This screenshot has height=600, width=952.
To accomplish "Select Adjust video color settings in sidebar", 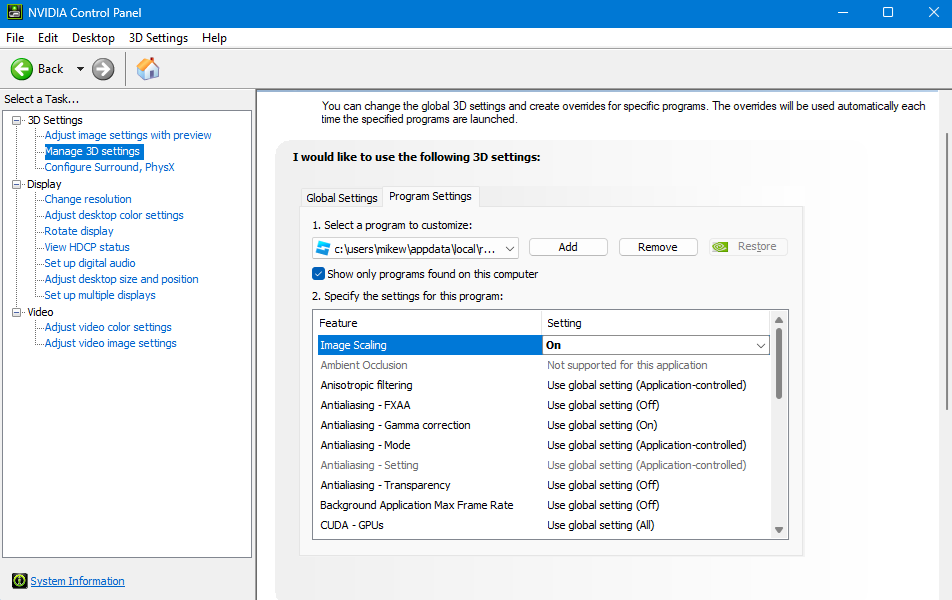I will click(x=106, y=327).
